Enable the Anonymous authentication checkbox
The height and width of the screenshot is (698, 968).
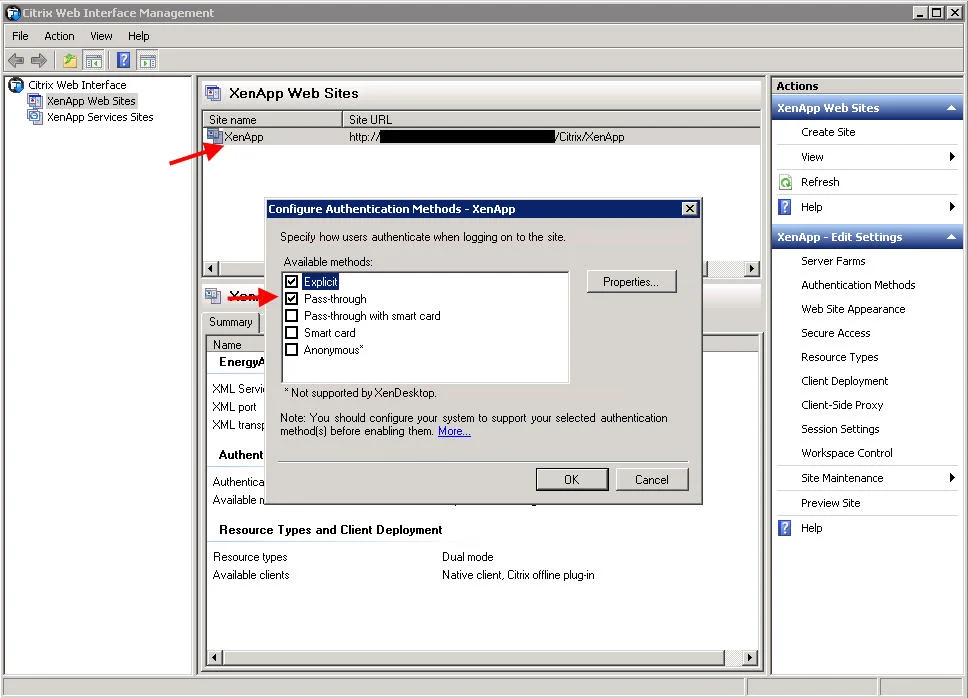(291, 350)
